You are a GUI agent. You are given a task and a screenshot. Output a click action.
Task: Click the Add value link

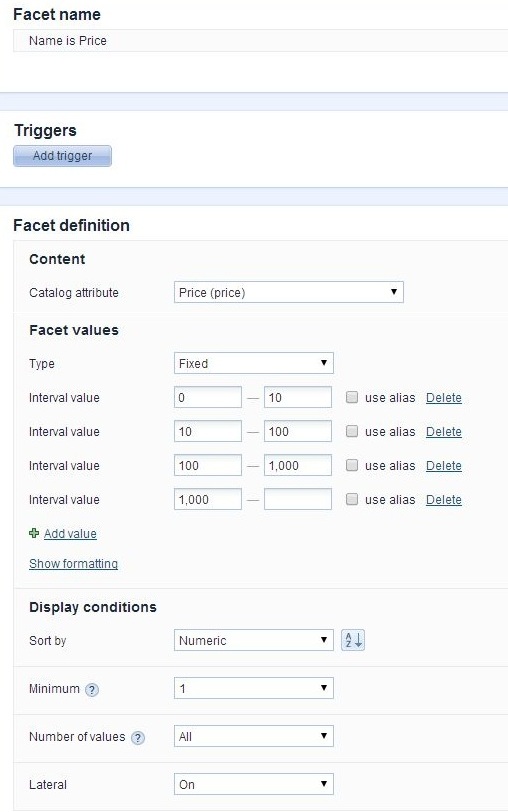click(x=70, y=533)
